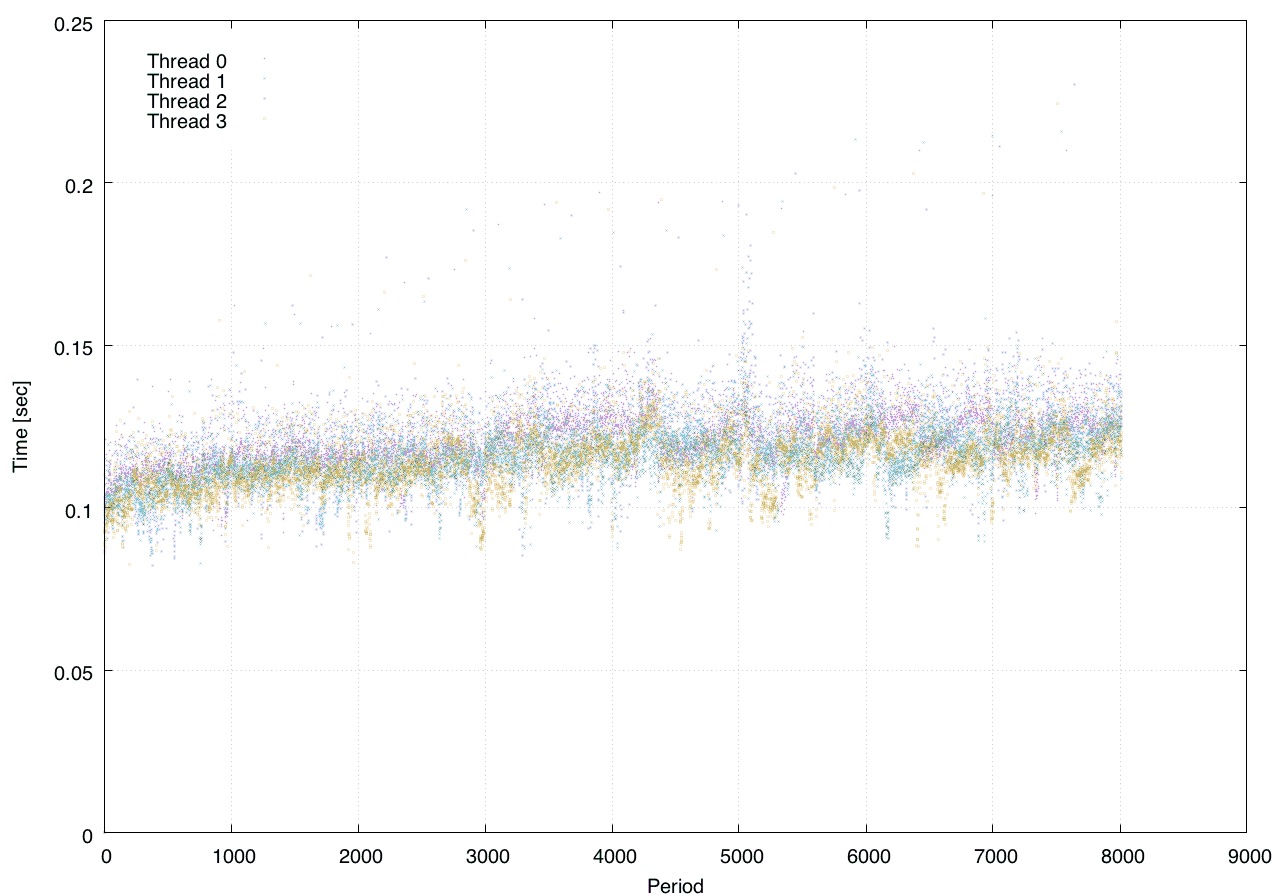Click the 1000 x-axis tick label
1280x896 pixels.
pyautogui.click(x=231, y=857)
